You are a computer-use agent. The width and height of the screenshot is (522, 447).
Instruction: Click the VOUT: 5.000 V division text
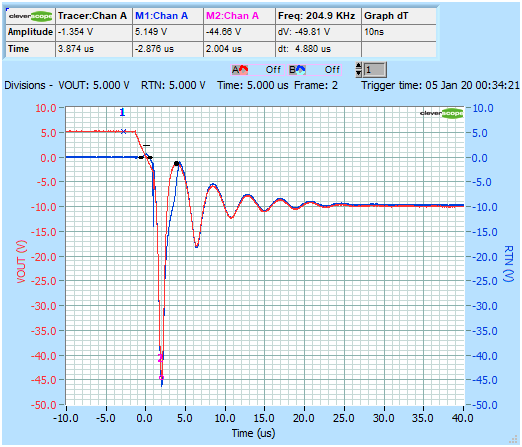[94, 86]
